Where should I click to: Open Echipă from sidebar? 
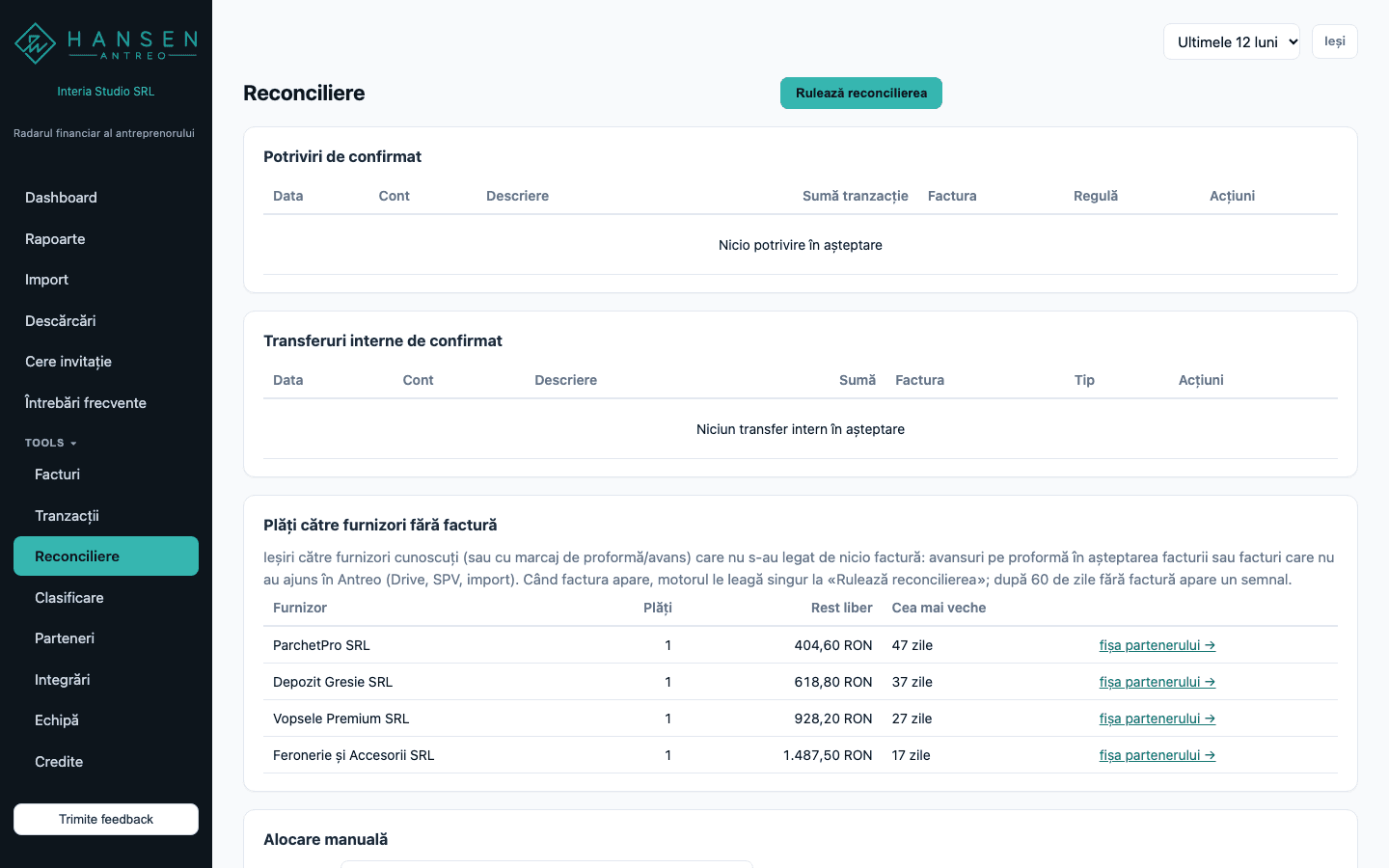tap(106, 720)
